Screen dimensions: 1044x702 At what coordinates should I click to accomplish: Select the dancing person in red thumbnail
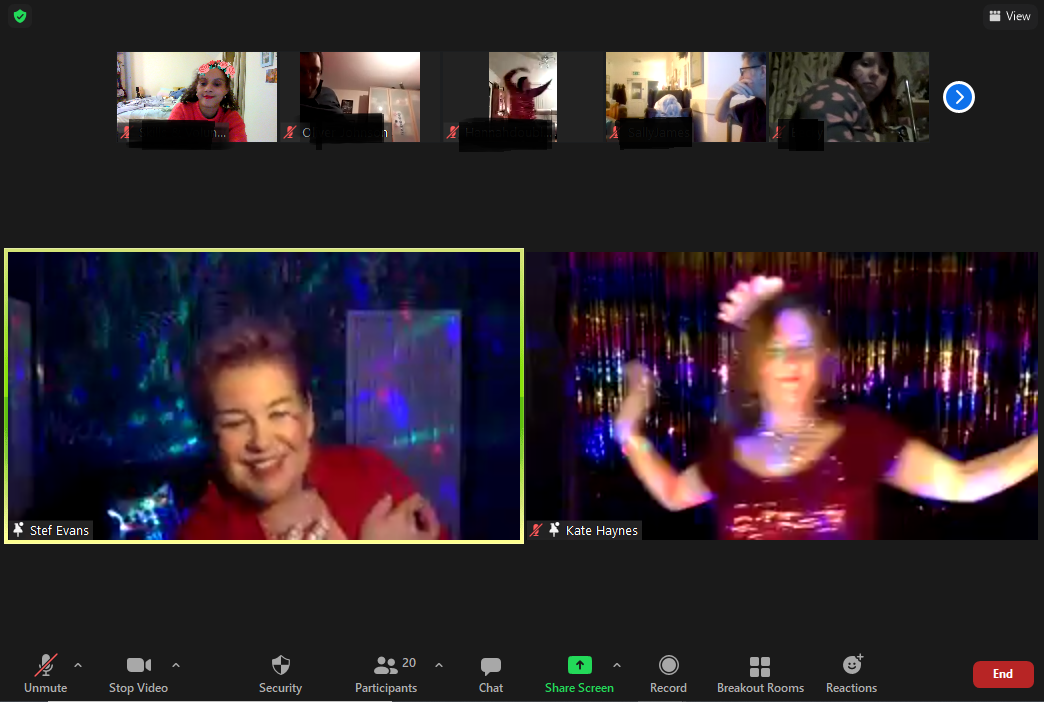523,97
